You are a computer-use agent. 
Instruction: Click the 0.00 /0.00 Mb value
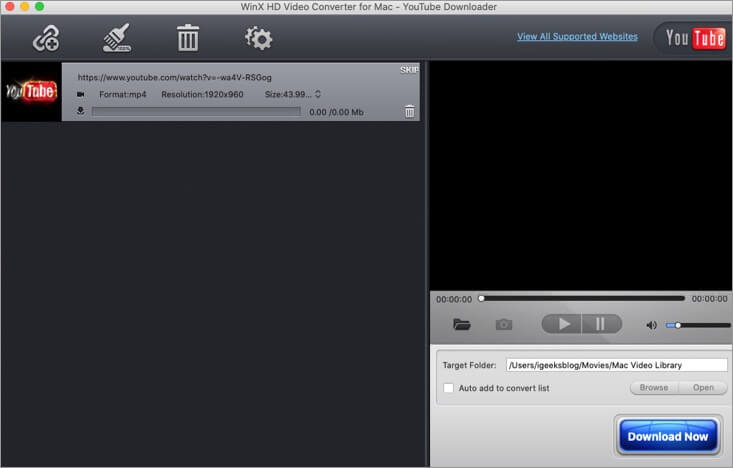point(336,112)
